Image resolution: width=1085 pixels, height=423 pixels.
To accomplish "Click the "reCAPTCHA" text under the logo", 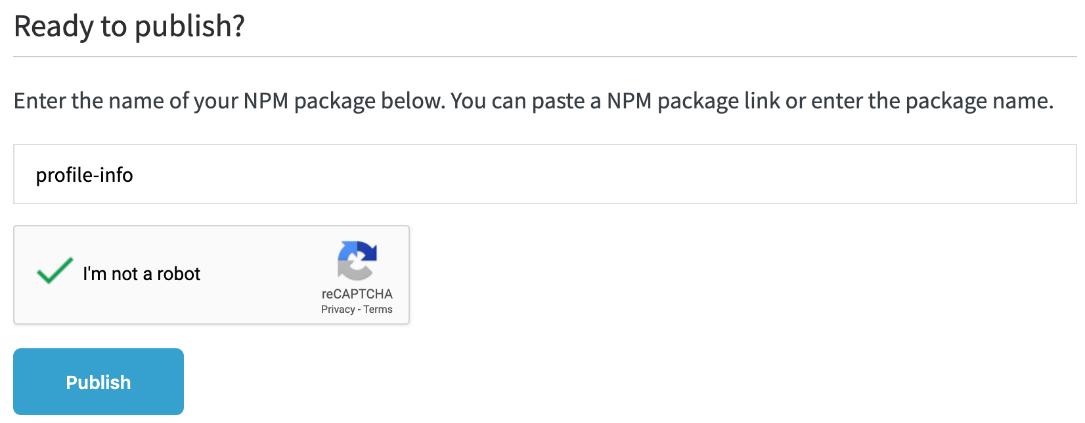I will (357, 294).
